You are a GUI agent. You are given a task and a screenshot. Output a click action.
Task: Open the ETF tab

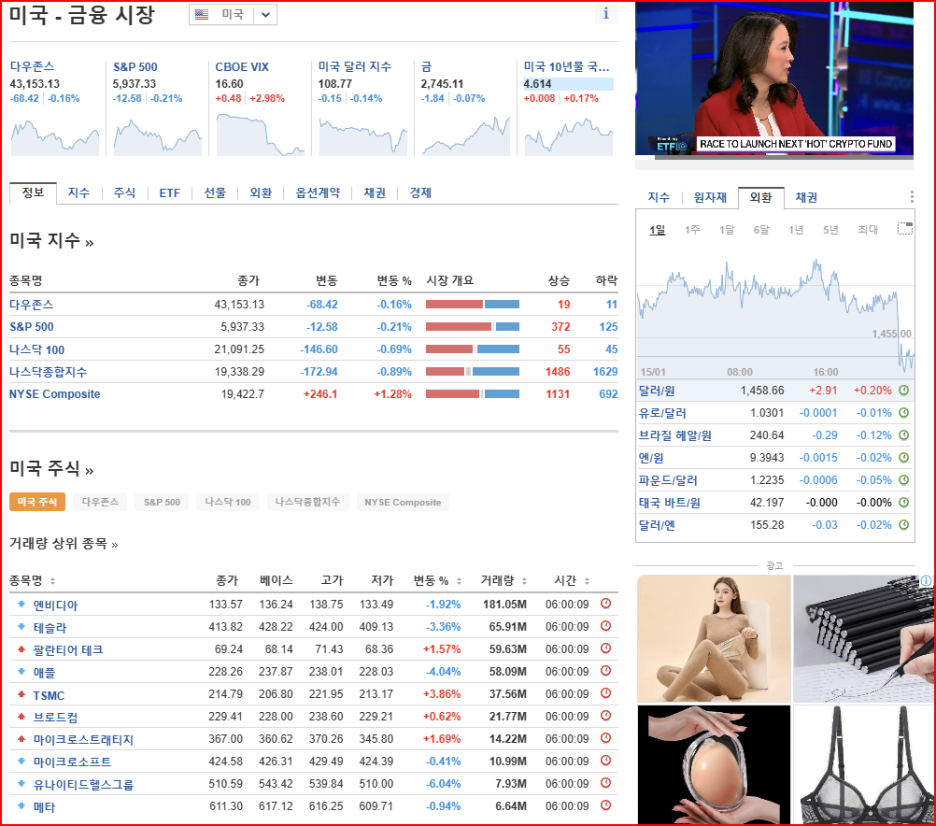170,193
